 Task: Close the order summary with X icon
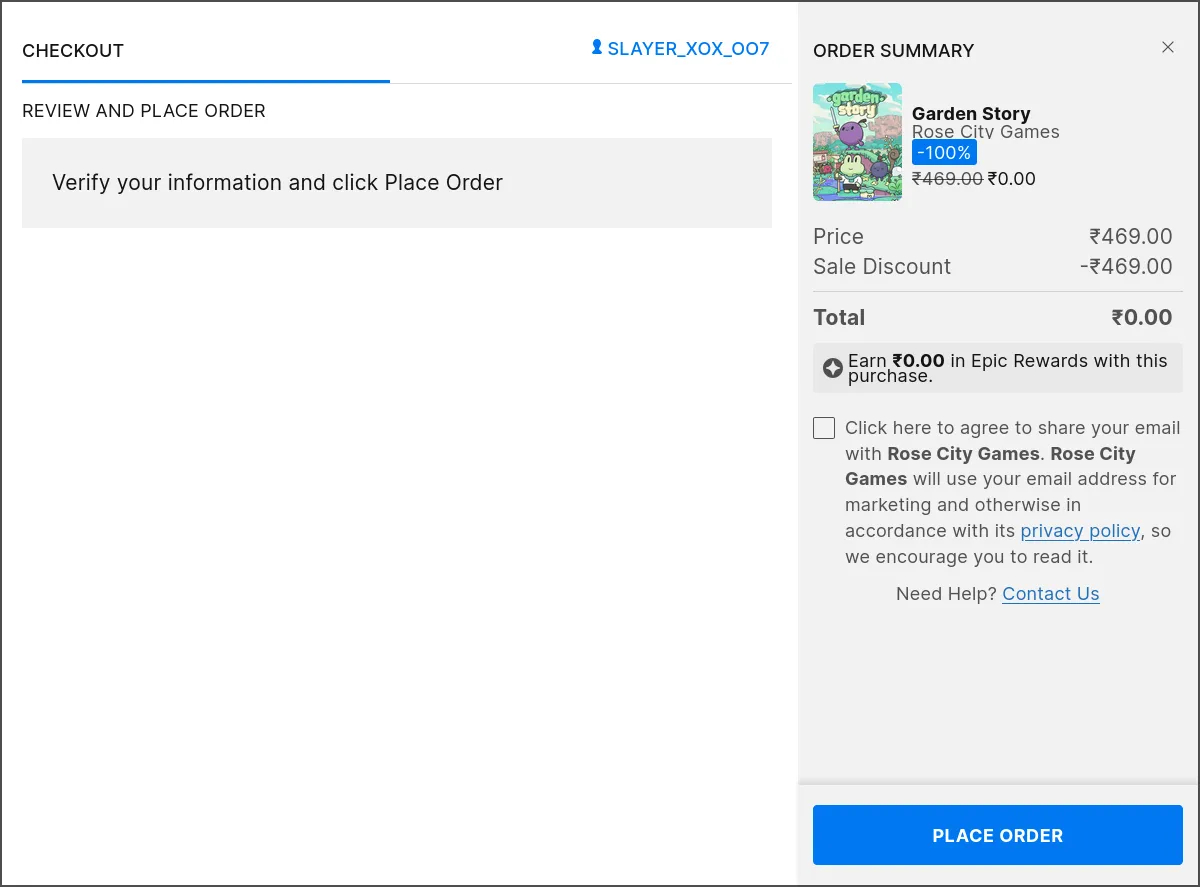pyautogui.click(x=1167, y=47)
